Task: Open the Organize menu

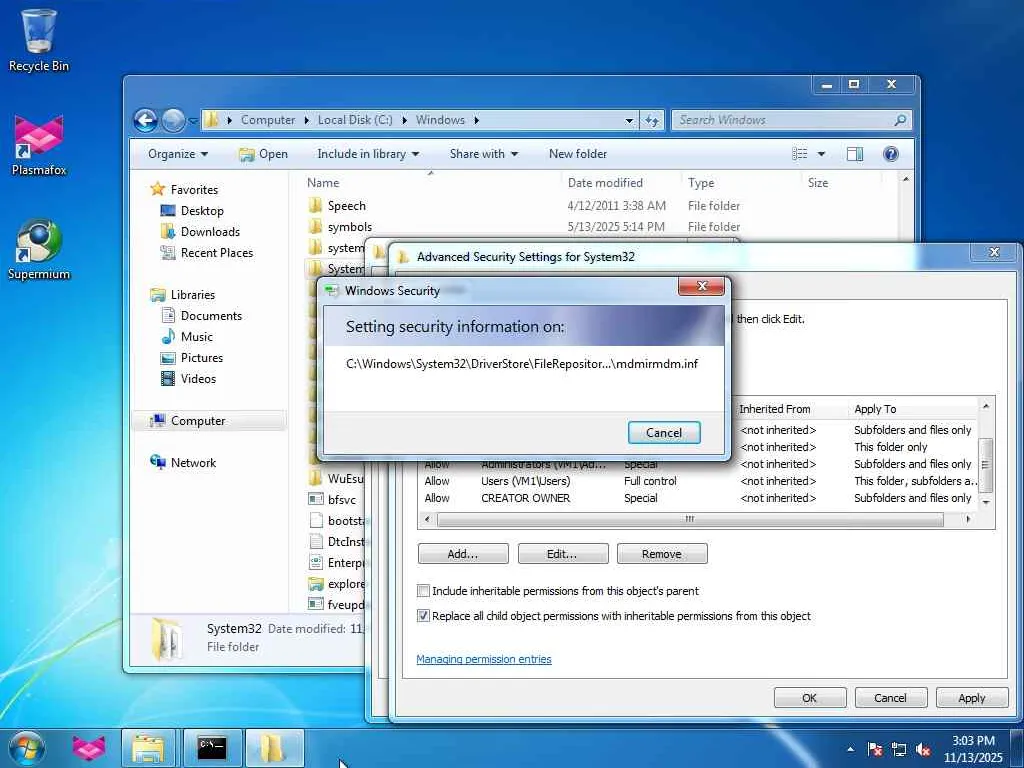Action: click(x=178, y=154)
